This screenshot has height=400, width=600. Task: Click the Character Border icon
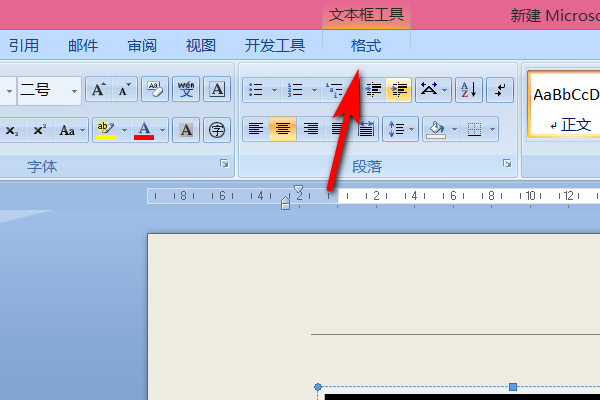pos(217,90)
